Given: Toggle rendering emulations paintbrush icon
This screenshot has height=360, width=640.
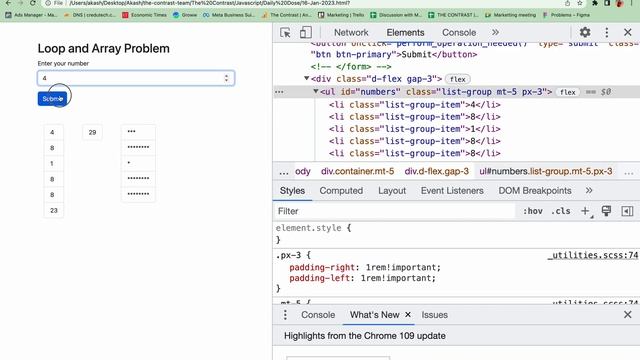Looking at the screenshot, I should pyautogui.click(x=606, y=211).
